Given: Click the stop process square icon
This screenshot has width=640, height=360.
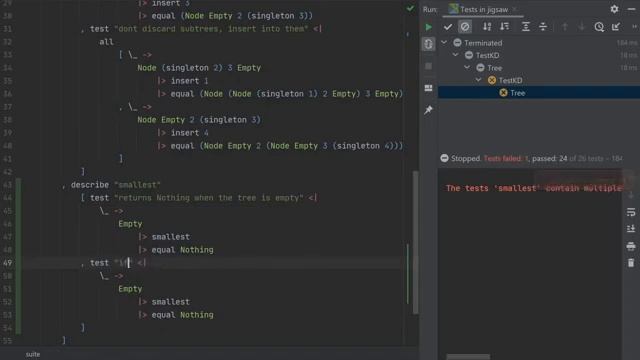Looking at the screenshot, I should [x=428, y=66].
